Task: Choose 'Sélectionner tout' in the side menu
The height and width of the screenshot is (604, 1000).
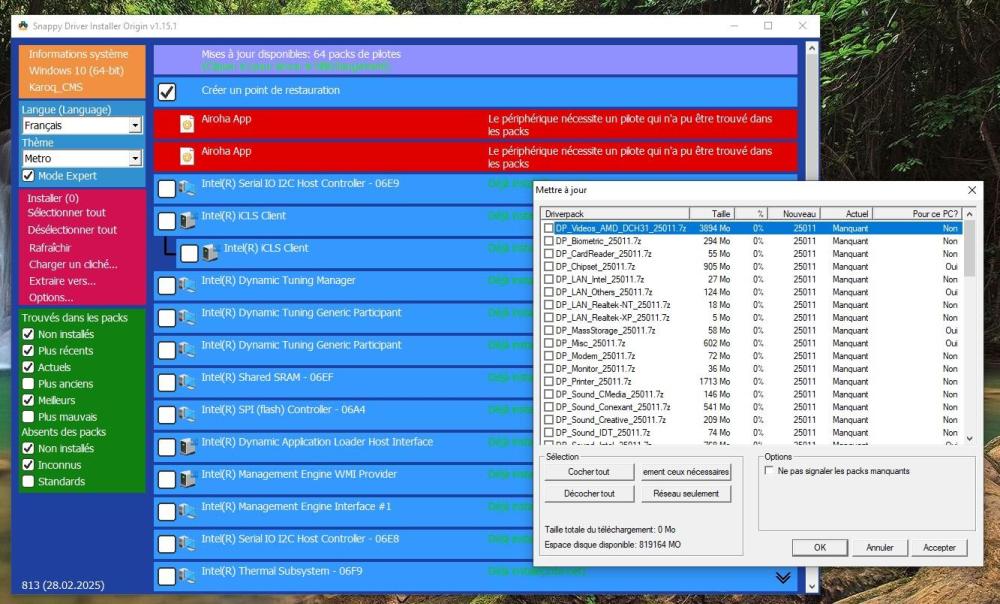Action: pyautogui.click(x=66, y=213)
